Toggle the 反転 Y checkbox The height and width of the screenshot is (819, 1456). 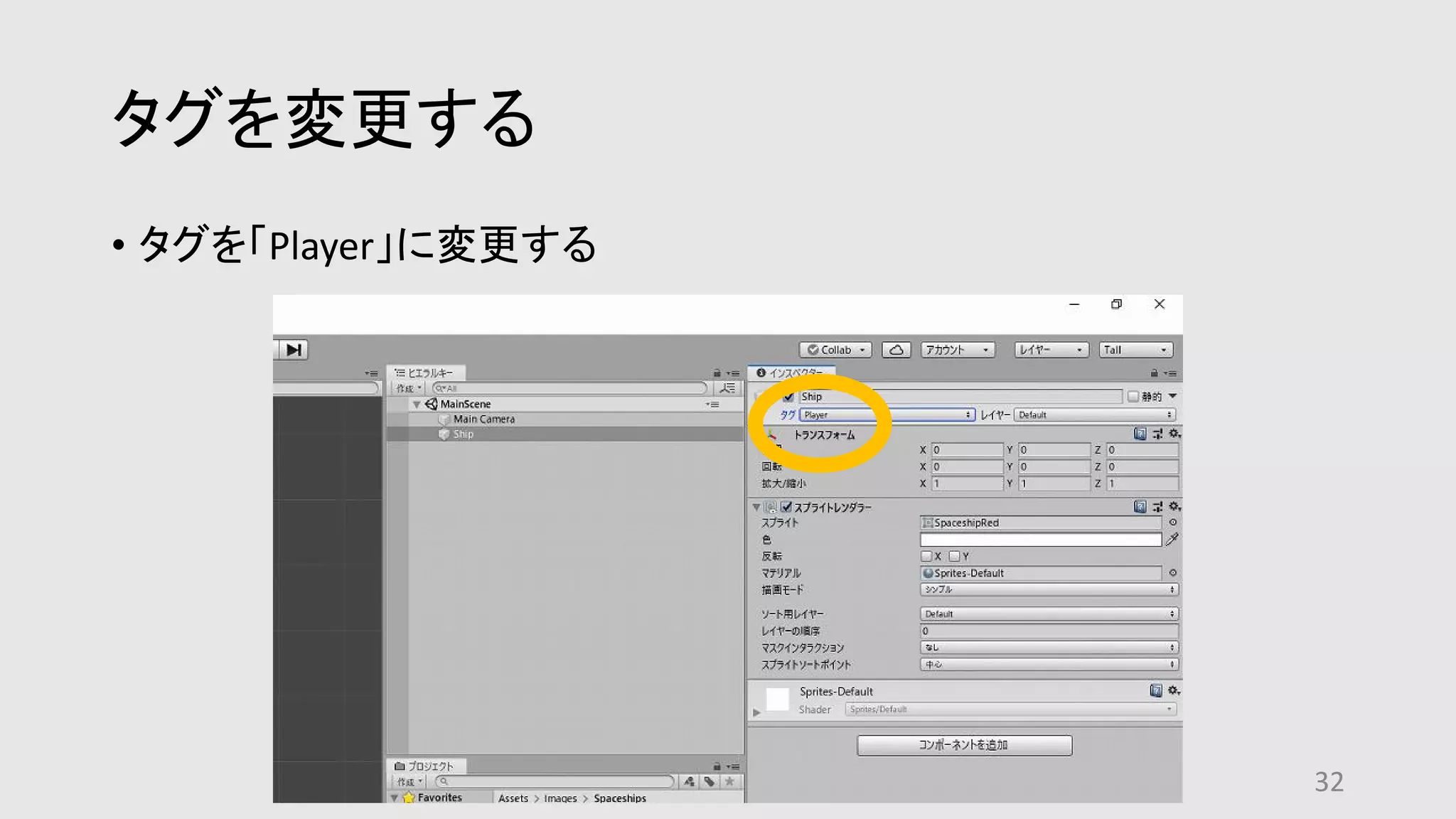click(955, 556)
